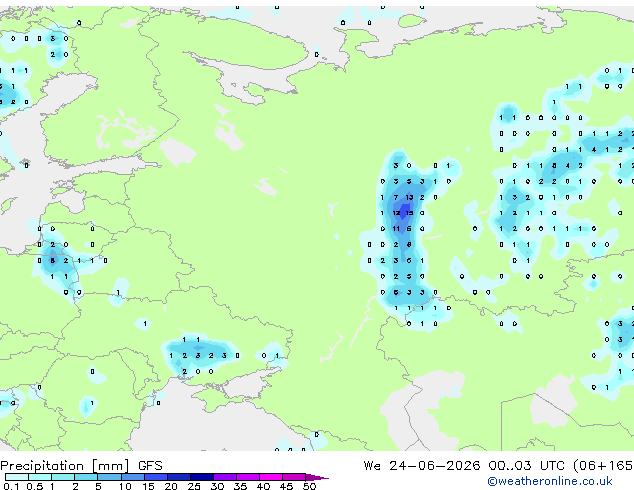The width and height of the screenshot is (634, 490).
Task: Click the 'GFS' model label
Action: click(150, 466)
